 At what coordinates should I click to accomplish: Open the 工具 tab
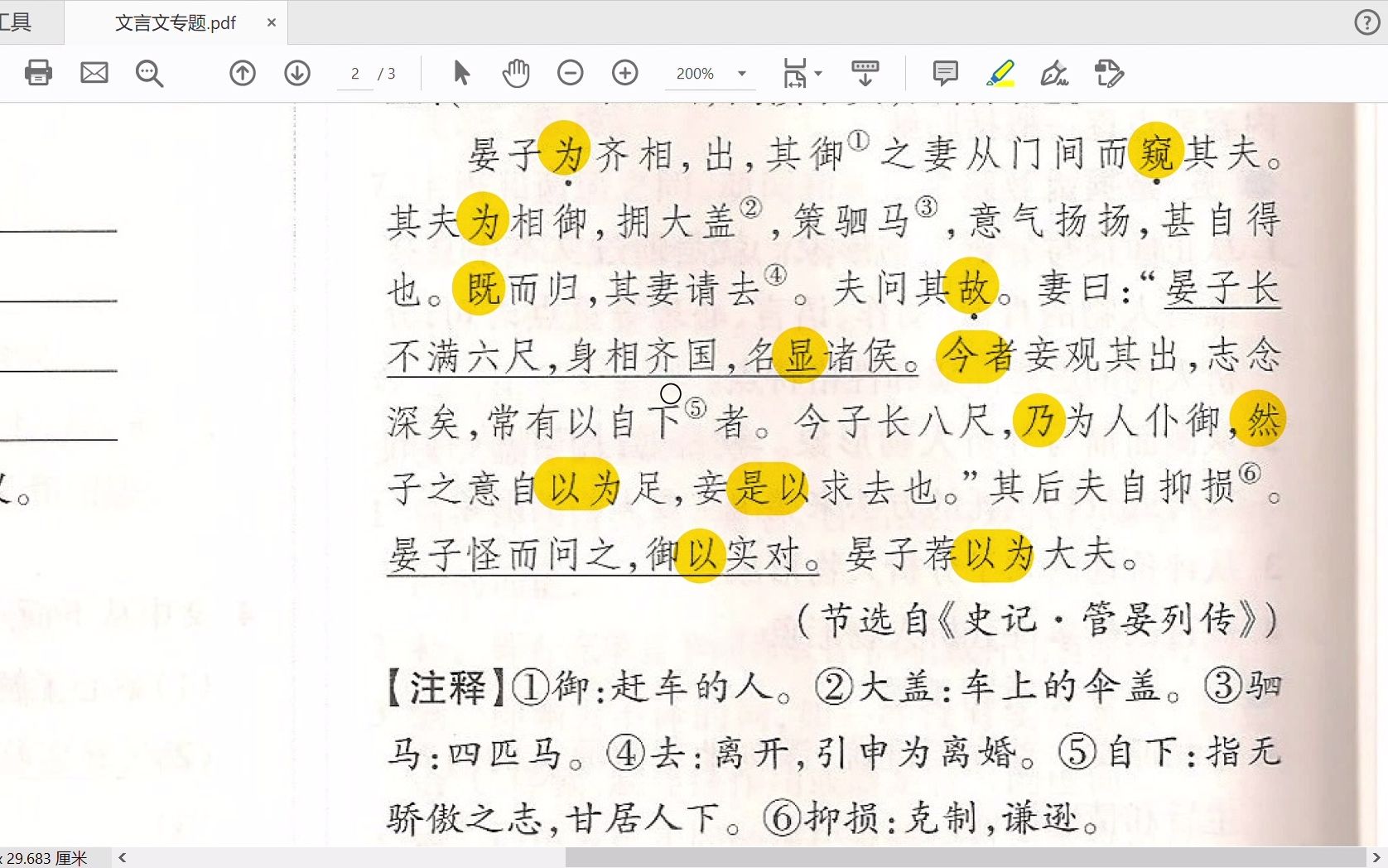17,22
